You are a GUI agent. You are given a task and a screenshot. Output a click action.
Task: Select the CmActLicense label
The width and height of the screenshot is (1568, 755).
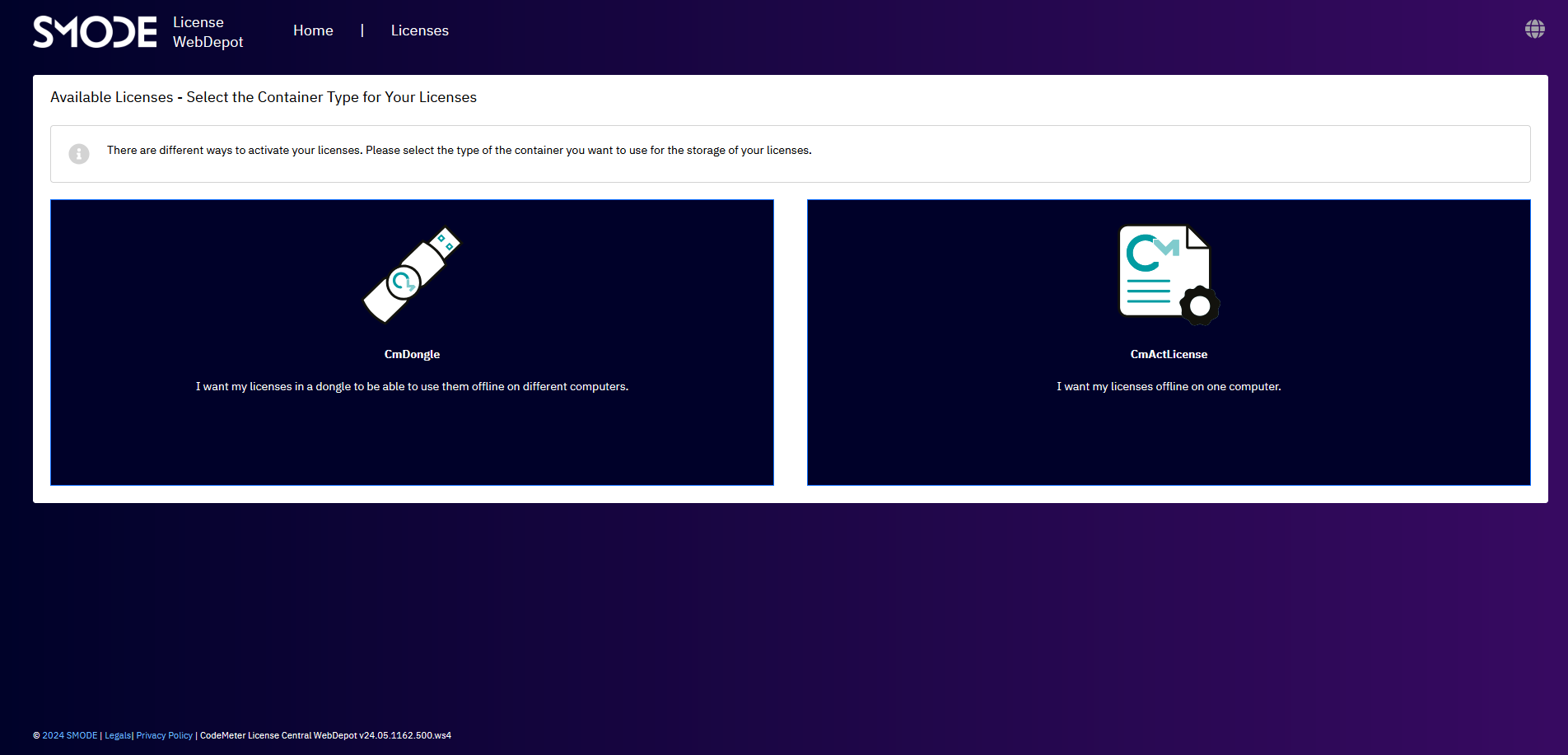1169,354
